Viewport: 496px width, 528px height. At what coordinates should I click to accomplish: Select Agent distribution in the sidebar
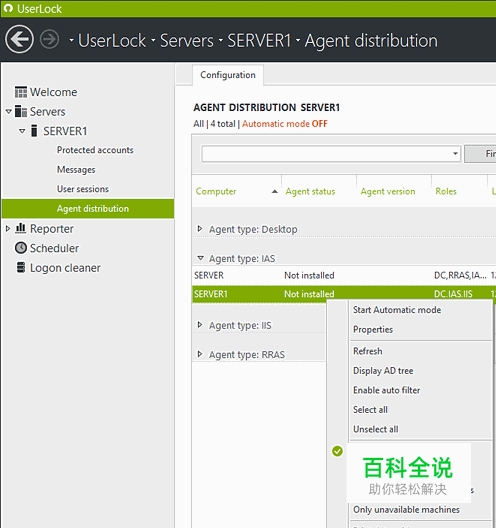pos(88,208)
